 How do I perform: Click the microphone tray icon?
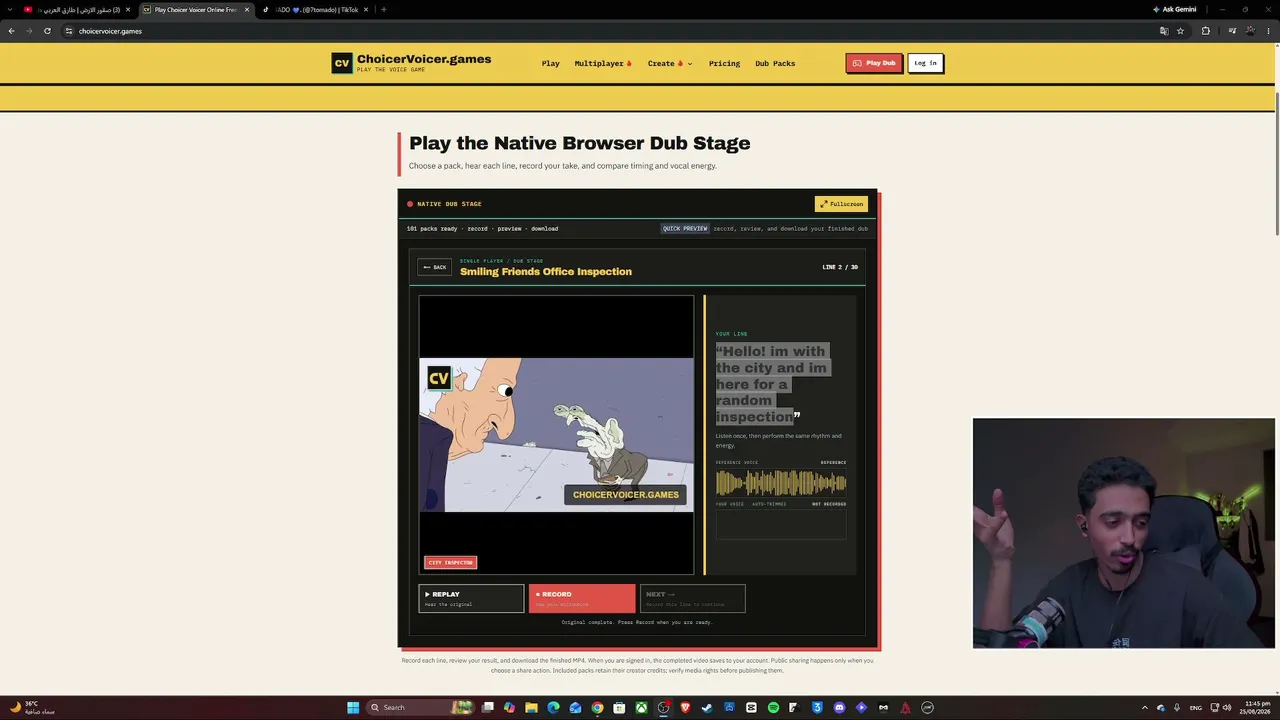point(1177,708)
